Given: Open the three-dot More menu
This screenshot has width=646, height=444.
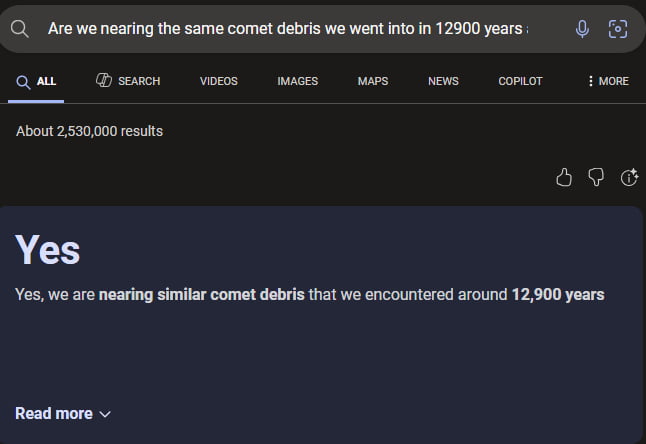Looking at the screenshot, I should [x=608, y=81].
